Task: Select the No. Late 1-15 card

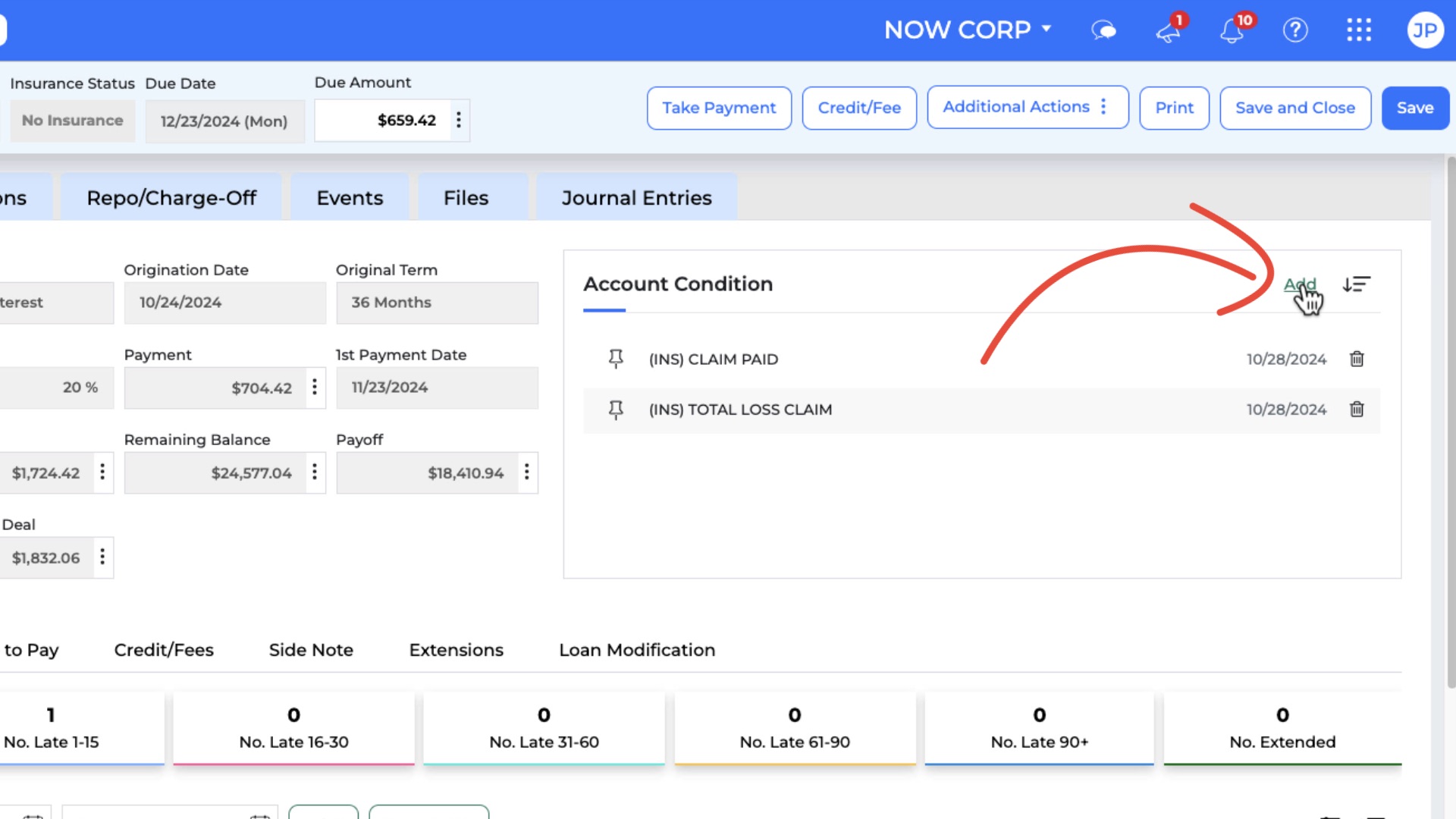Action: pos(81,728)
